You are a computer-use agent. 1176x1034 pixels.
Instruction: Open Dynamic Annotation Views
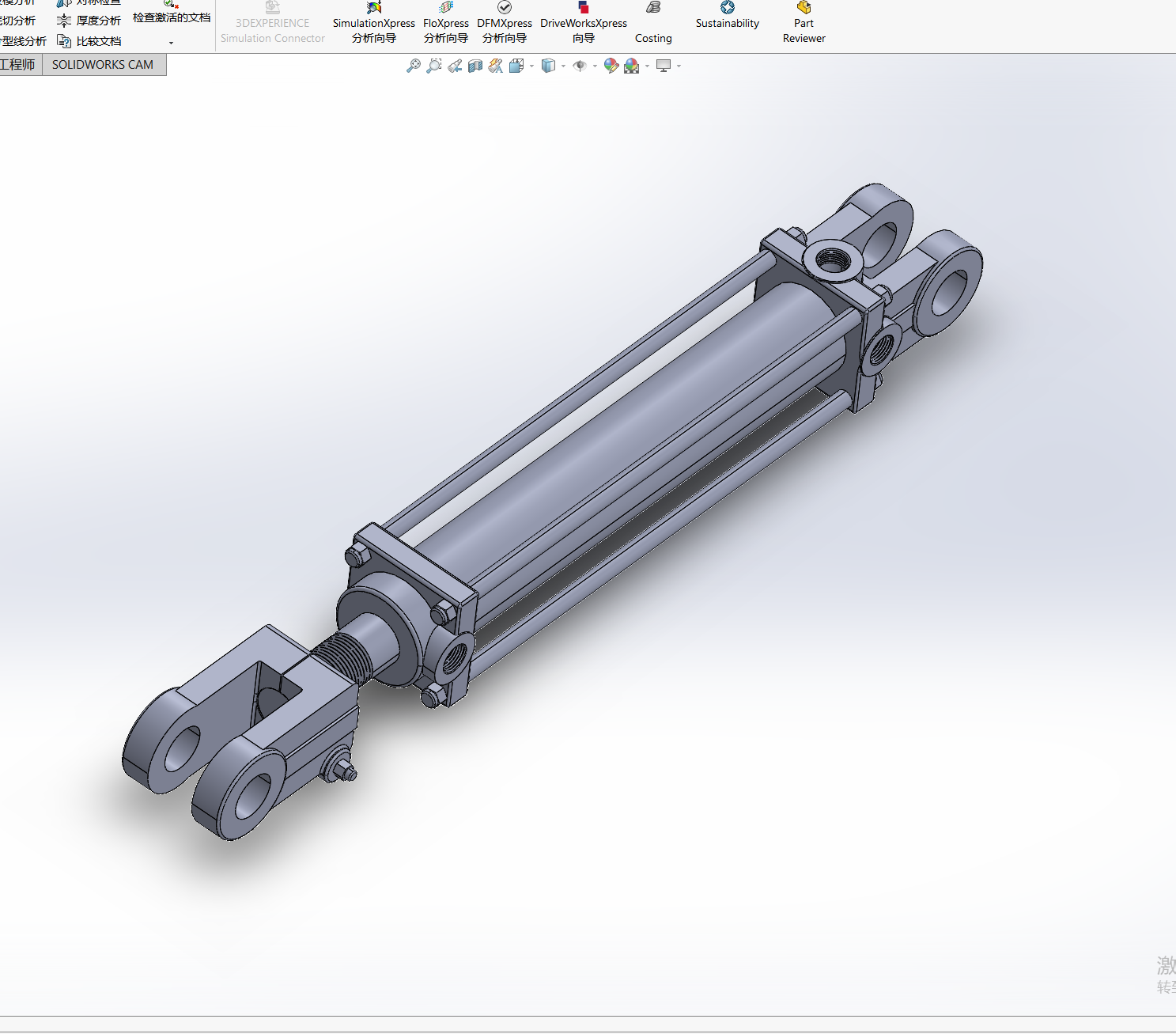[x=496, y=66]
